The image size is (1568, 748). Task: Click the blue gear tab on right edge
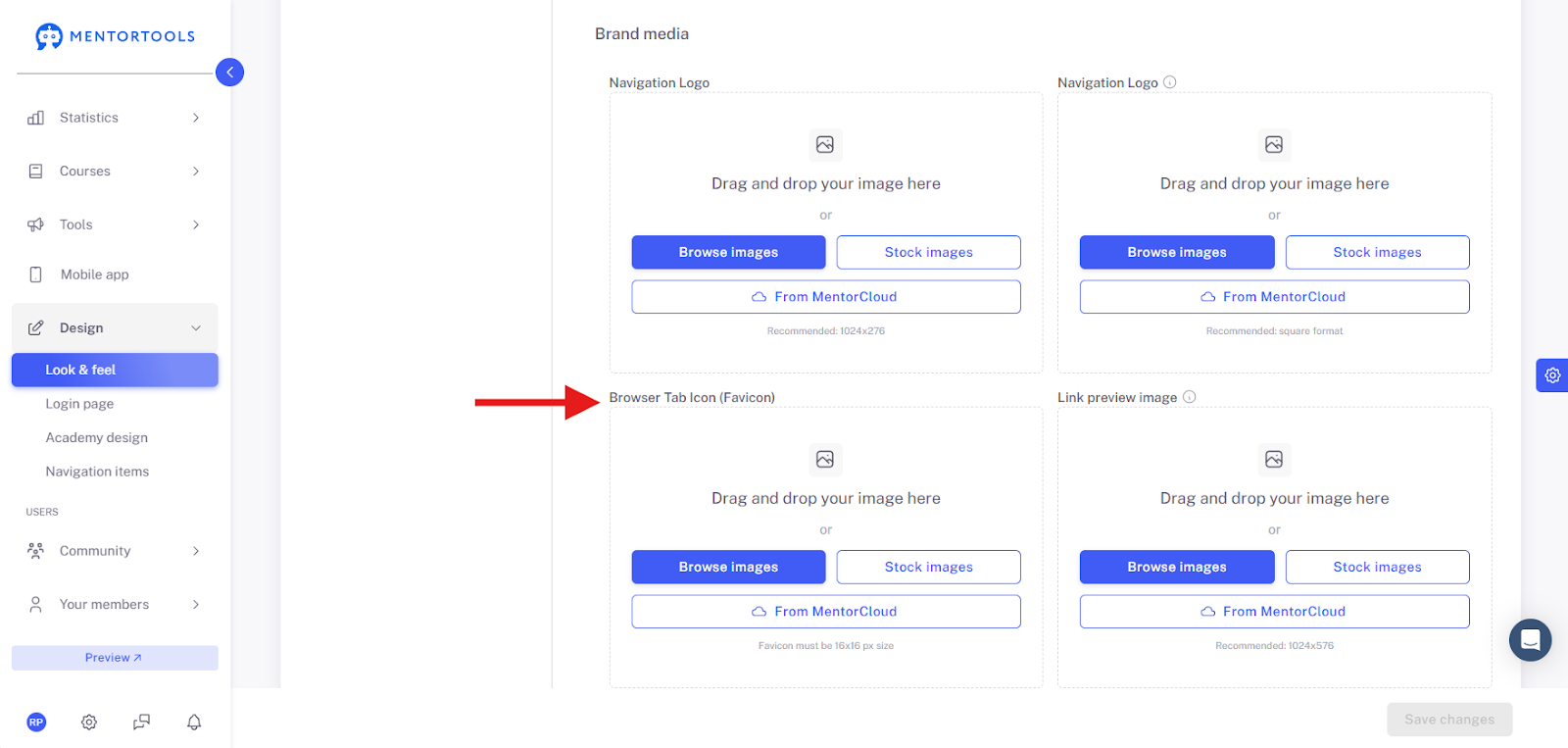[1552, 375]
